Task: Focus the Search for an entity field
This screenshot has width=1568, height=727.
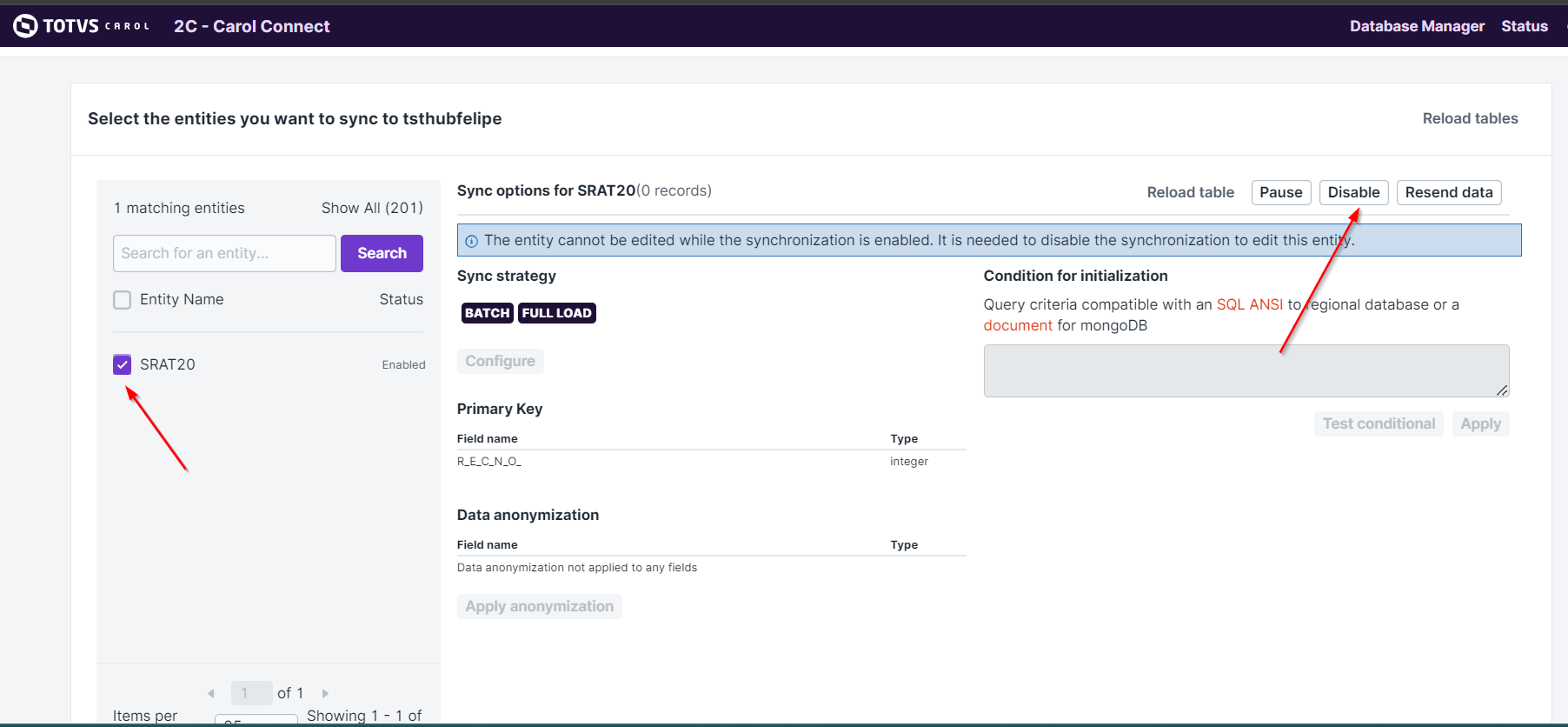Action: click(x=224, y=253)
